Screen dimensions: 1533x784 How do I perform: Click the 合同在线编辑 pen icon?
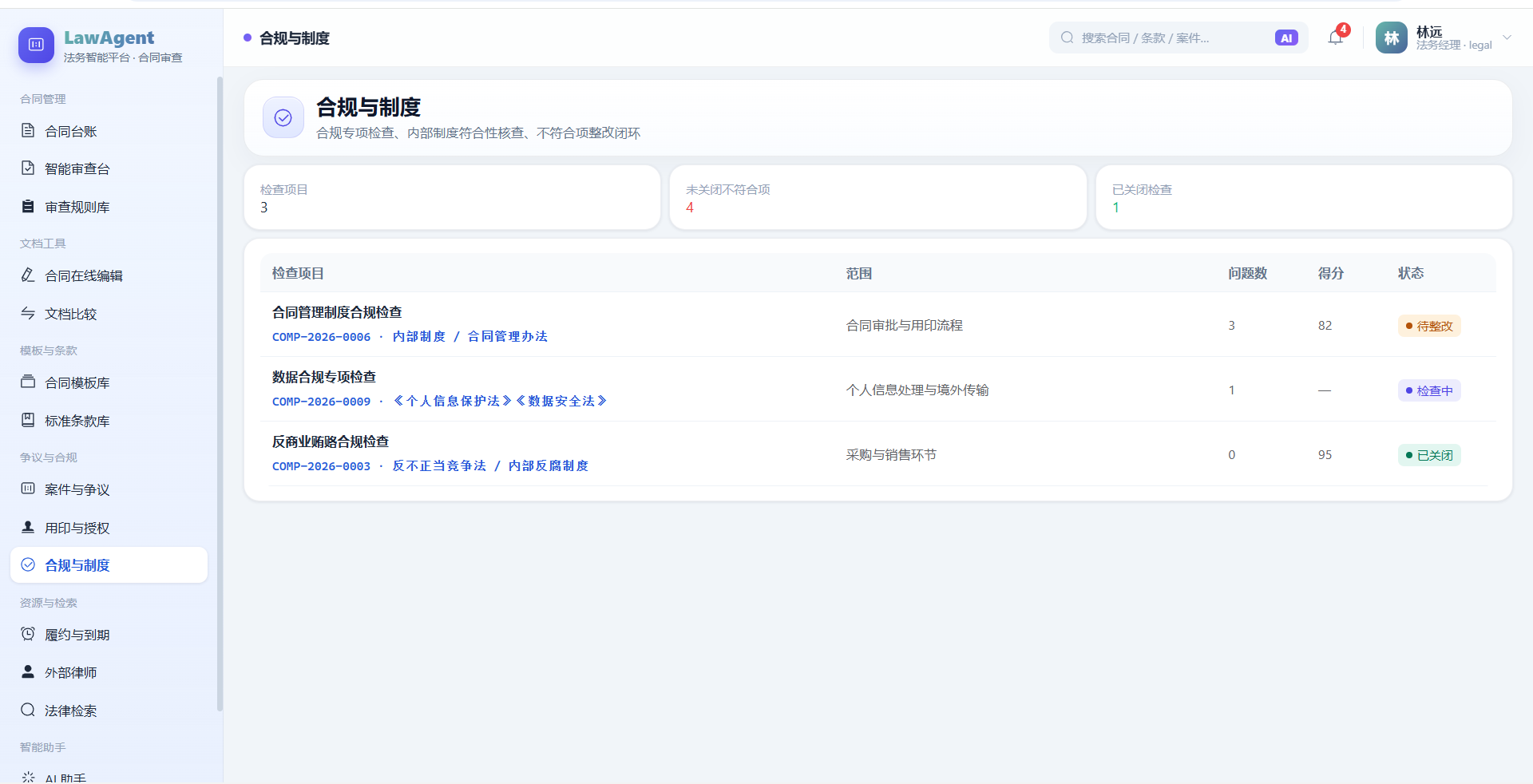28,275
